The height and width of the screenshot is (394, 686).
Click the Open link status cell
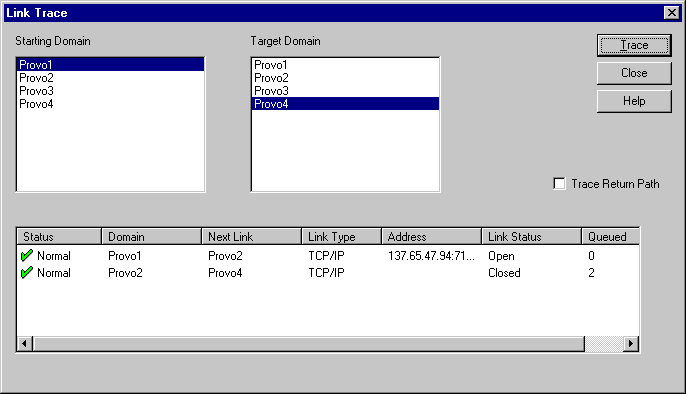click(x=501, y=256)
